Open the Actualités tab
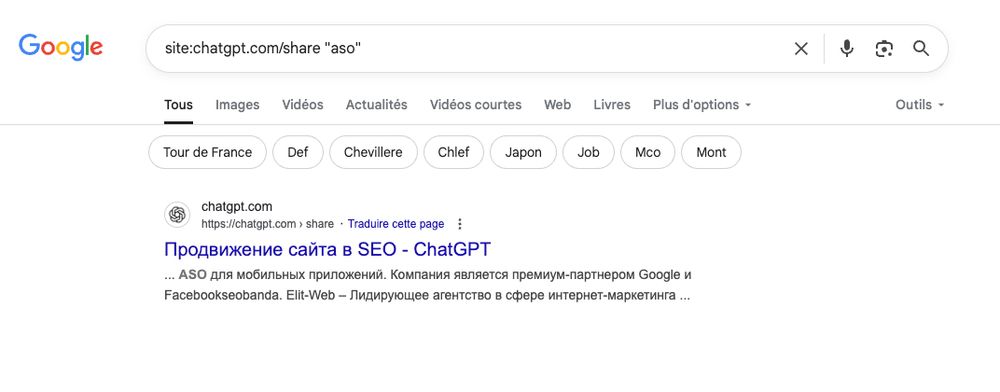The width and height of the screenshot is (1000, 392). (x=376, y=105)
